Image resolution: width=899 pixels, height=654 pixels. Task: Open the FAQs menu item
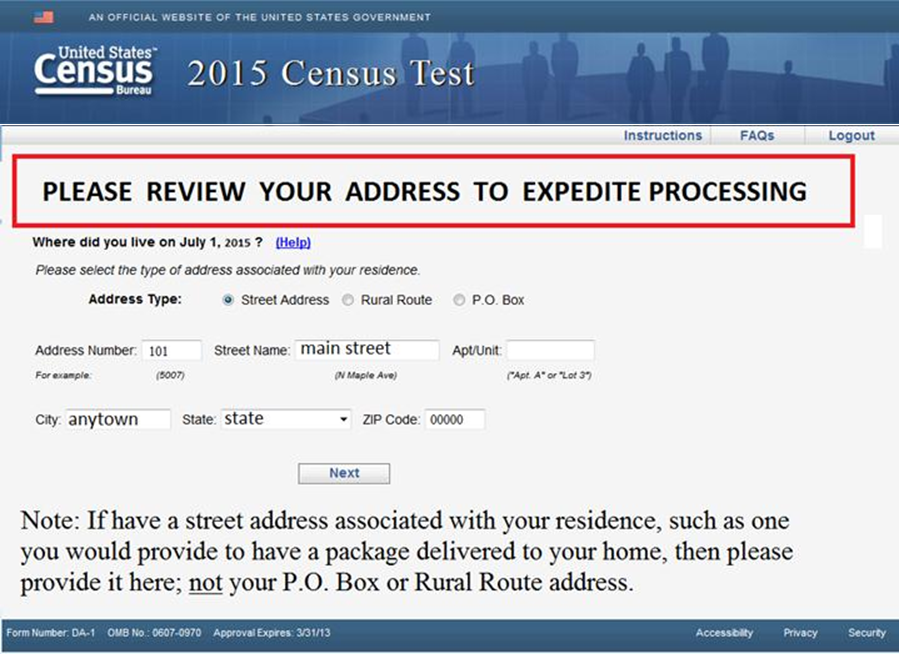tap(757, 135)
